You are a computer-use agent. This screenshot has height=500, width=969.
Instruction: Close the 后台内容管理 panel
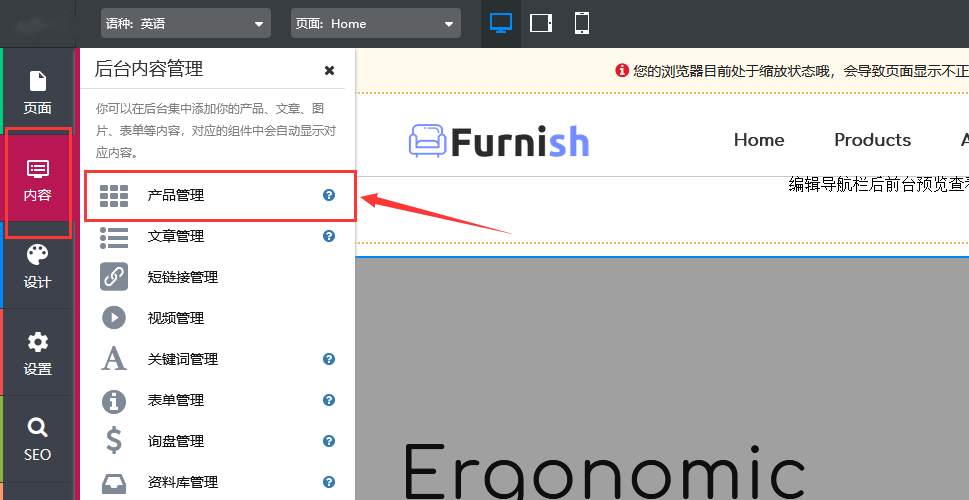tap(329, 70)
